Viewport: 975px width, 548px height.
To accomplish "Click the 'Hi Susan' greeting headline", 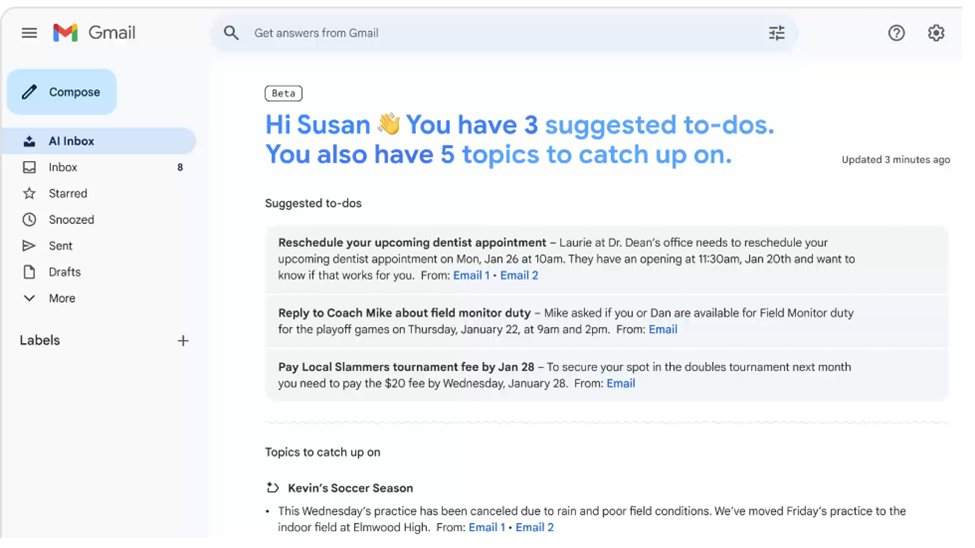I will [318, 125].
